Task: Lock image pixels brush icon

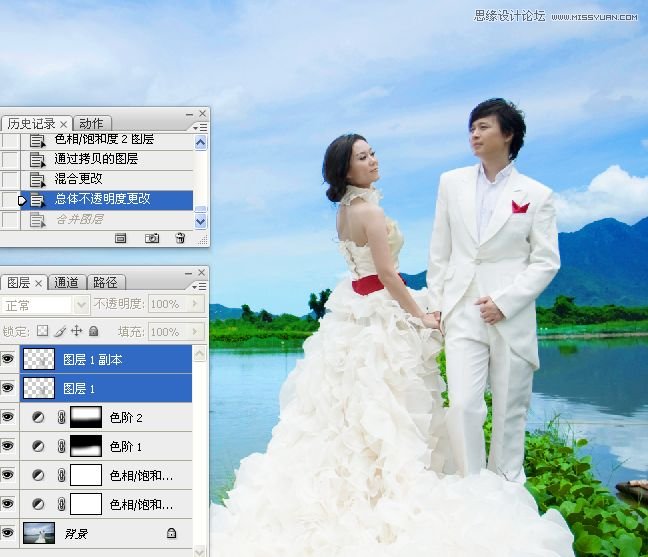Action: click(x=60, y=331)
